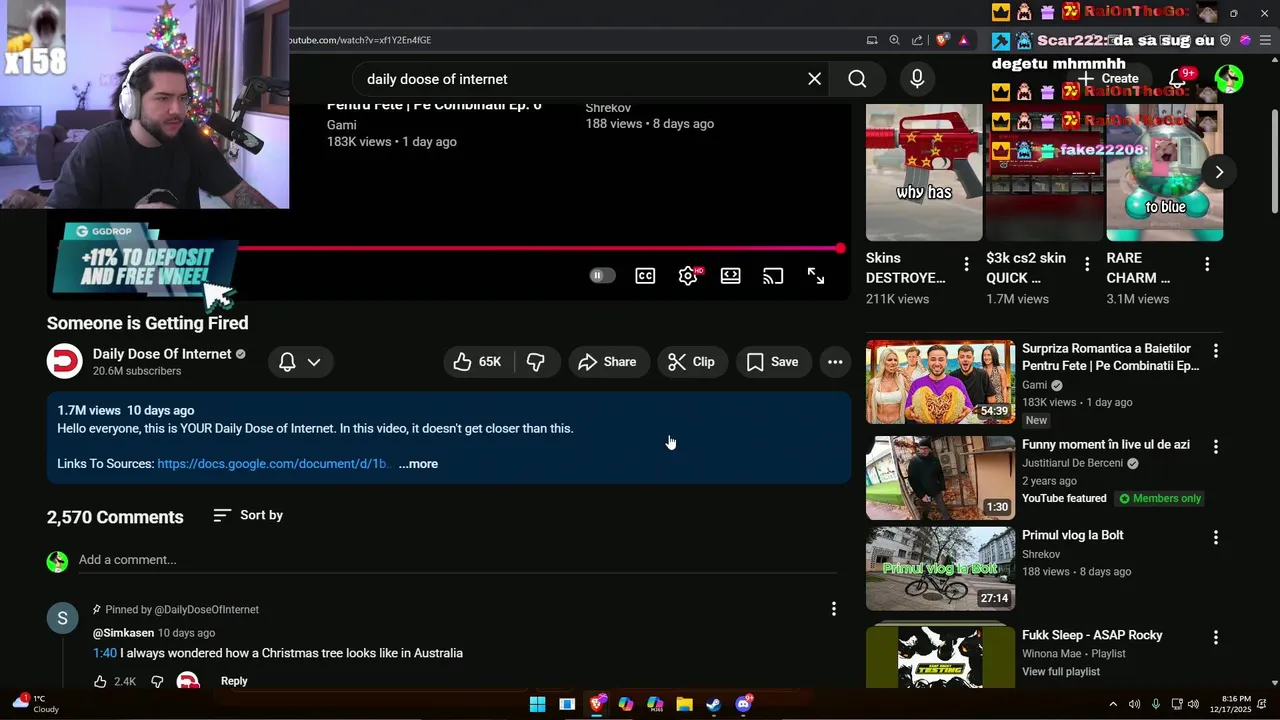Enter full screen in the player
1280x720 pixels.
click(816, 276)
